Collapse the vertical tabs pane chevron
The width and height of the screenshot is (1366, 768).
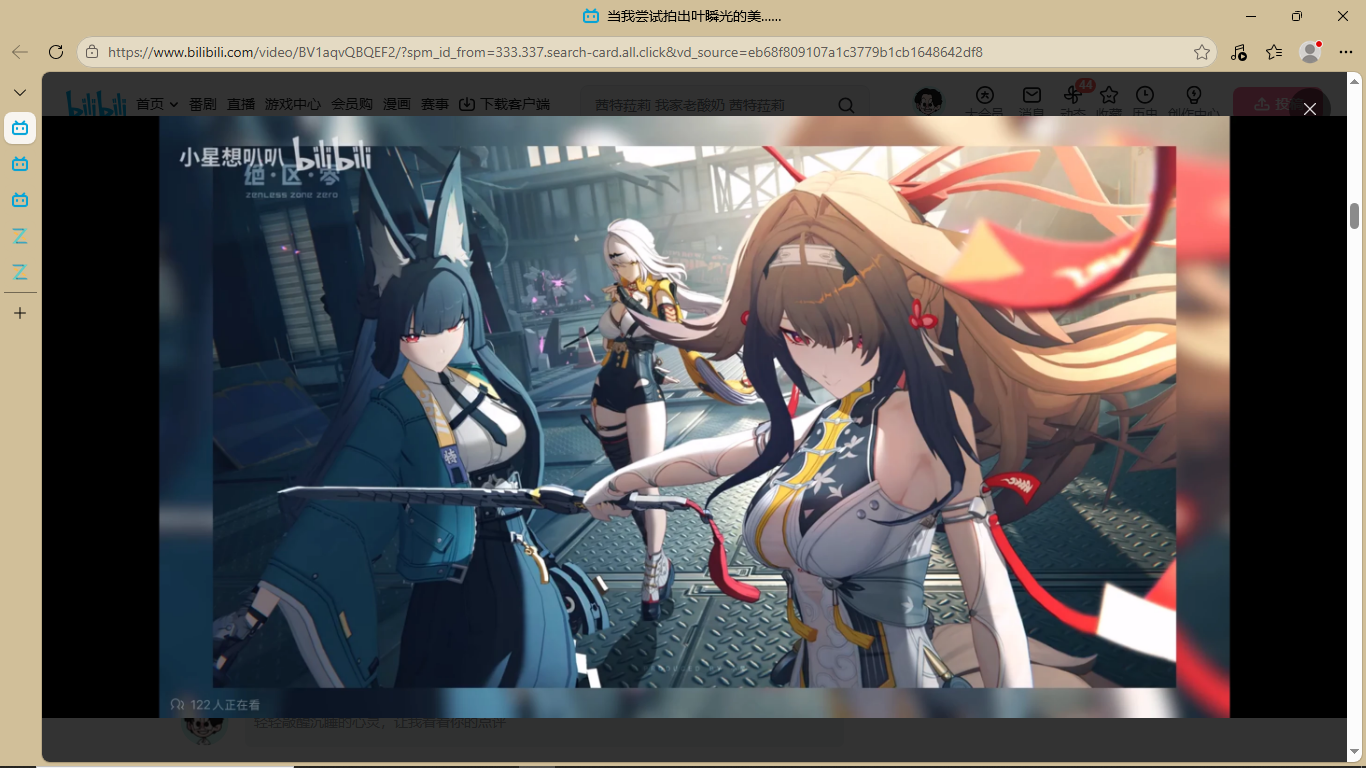point(20,92)
